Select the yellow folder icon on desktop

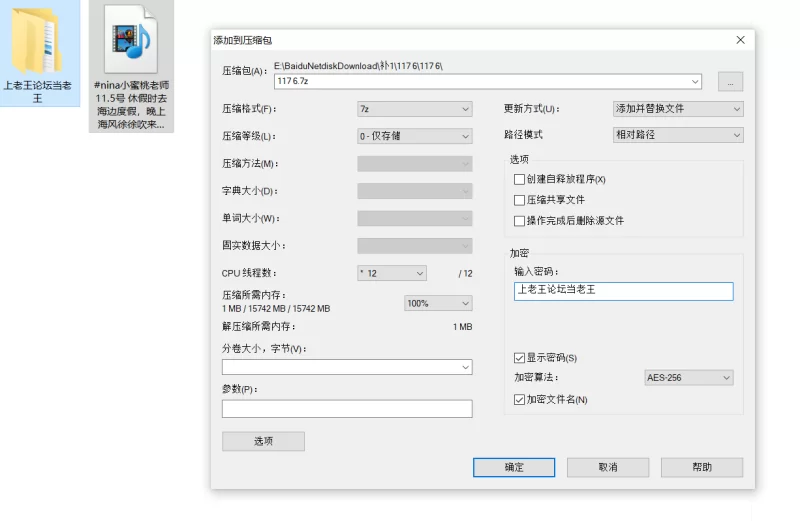[x=38, y=40]
